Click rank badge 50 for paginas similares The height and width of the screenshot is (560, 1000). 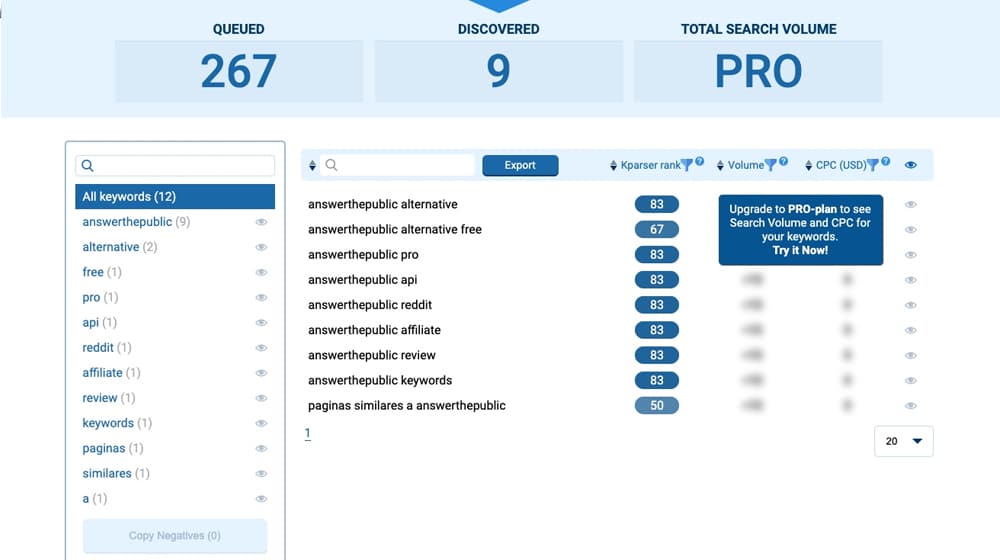tap(657, 406)
